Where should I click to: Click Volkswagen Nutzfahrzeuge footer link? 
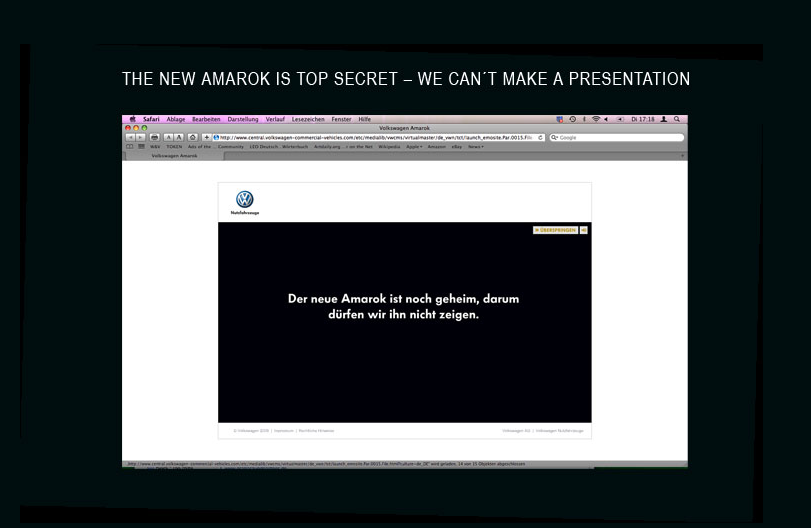point(560,431)
